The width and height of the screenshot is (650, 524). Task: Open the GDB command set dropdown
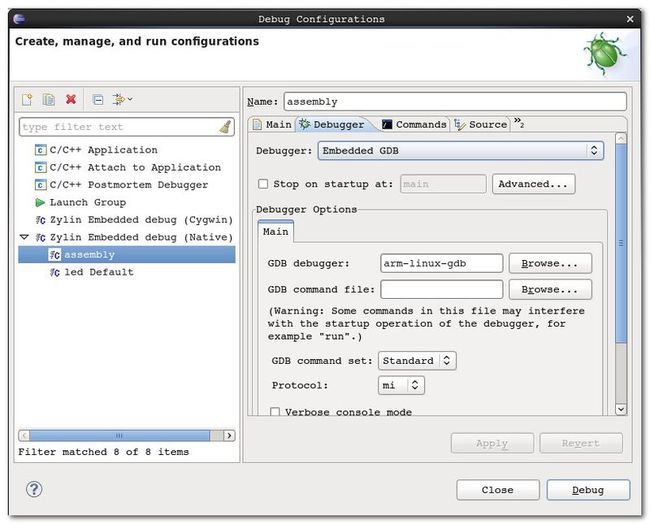click(417, 361)
